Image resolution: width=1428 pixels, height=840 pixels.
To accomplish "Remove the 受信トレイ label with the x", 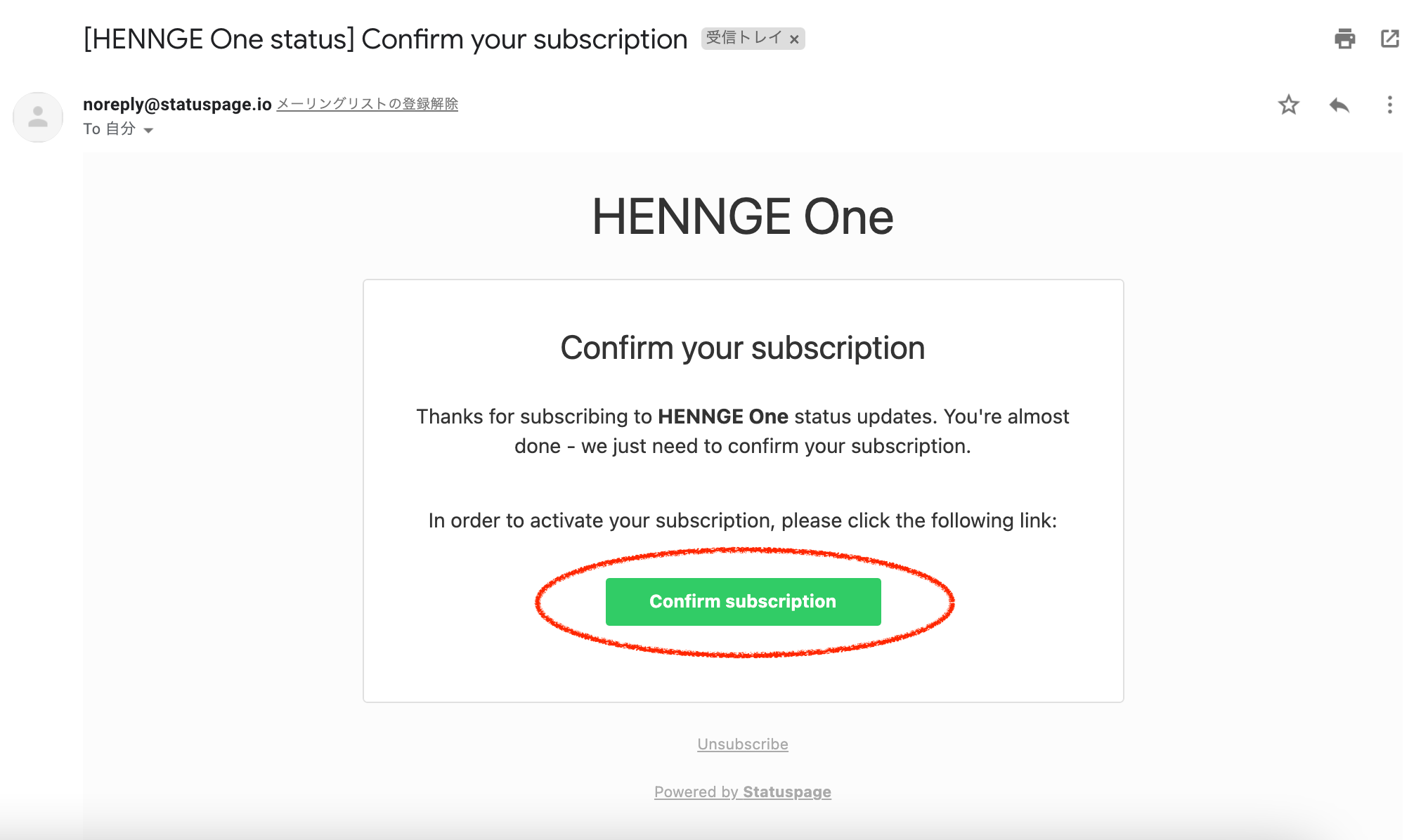I will pos(794,39).
